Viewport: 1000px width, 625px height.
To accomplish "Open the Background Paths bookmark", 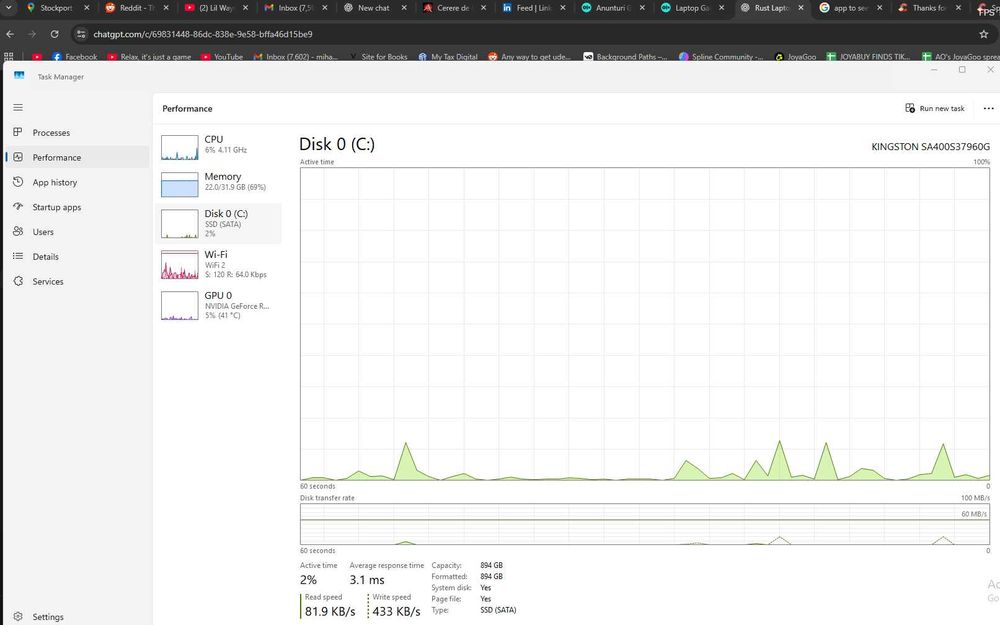I will tap(625, 57).
